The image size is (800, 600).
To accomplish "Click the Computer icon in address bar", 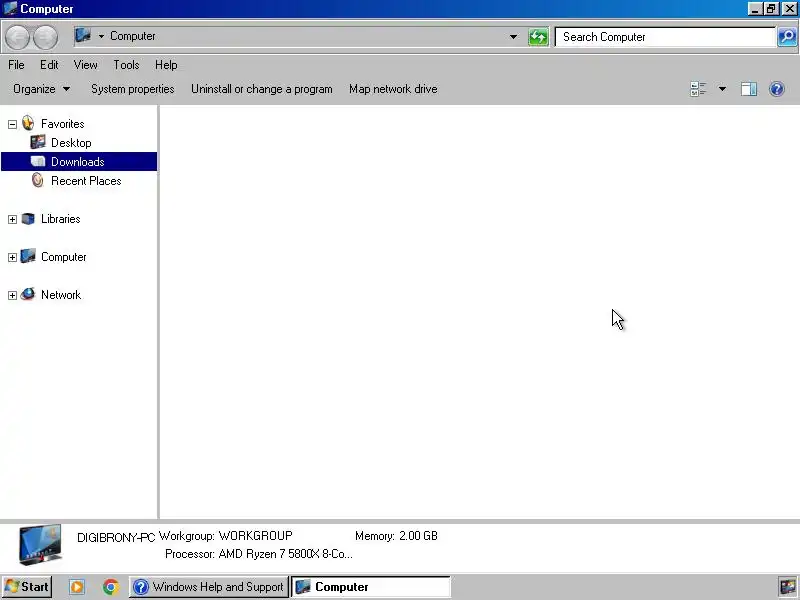I will pyautogui.click(x=83, y=36).
